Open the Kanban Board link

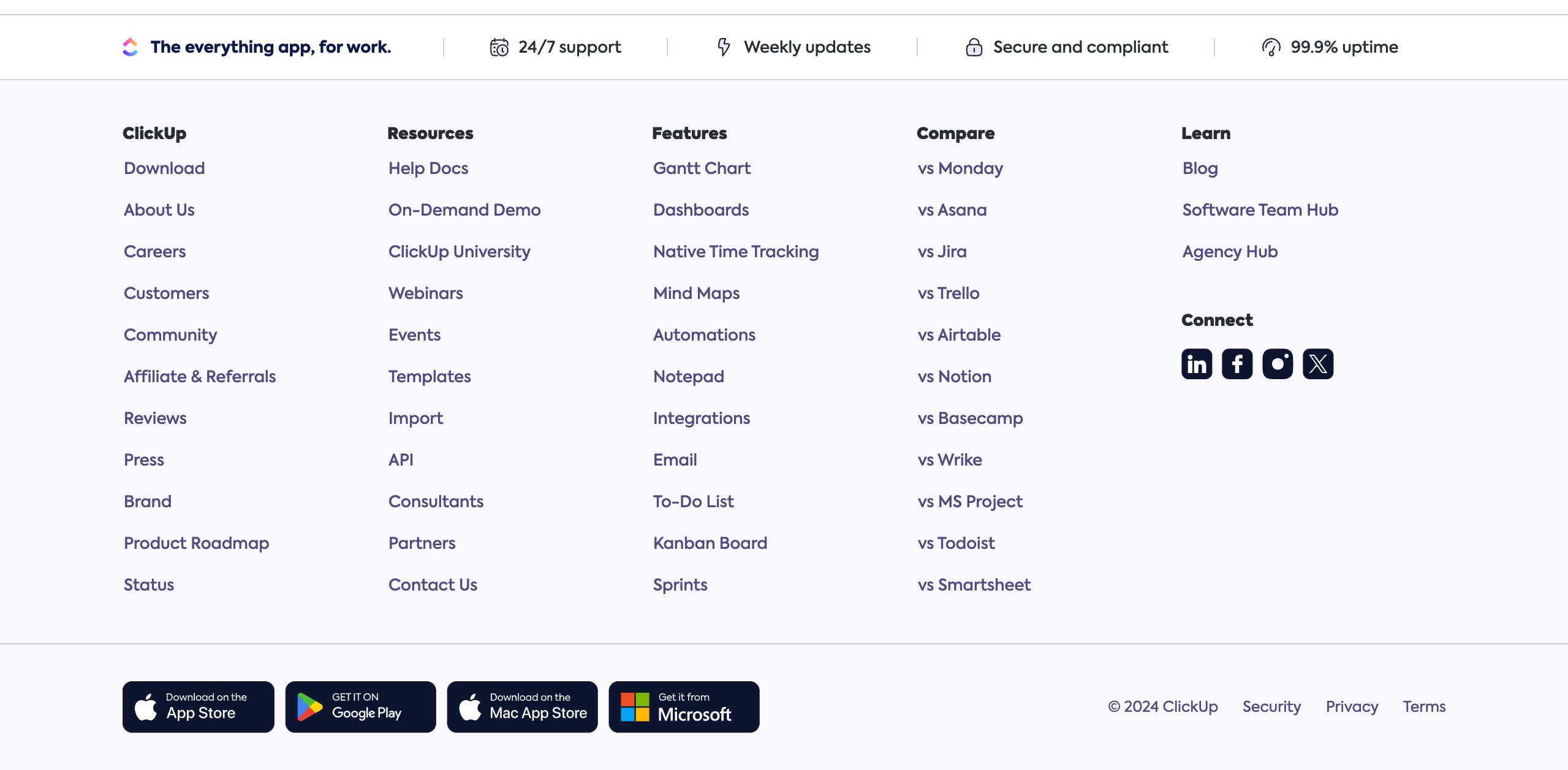click(710, 543)
